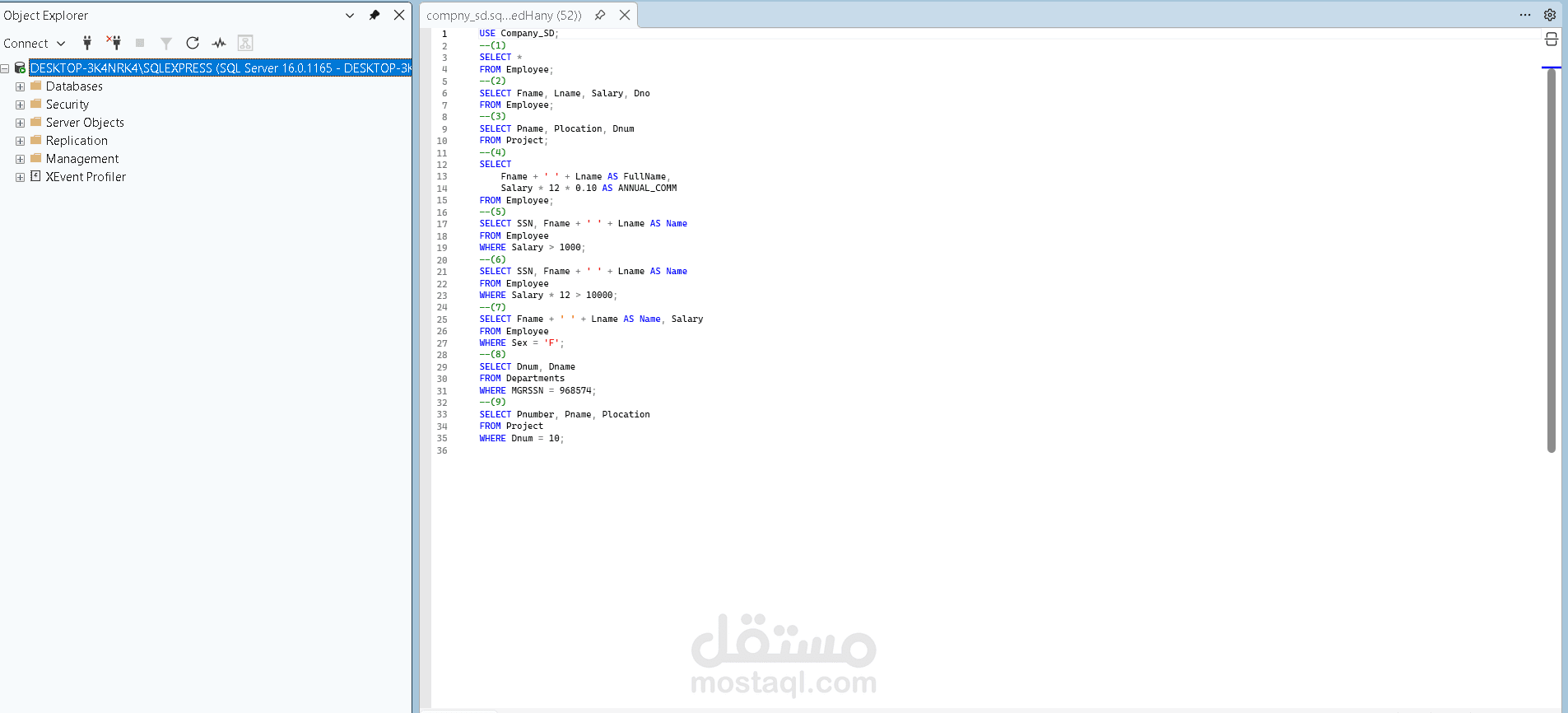The image size is (1568, 713).
Task: Open the ellipsis tab overflow menu
Action: (1525, 15)
